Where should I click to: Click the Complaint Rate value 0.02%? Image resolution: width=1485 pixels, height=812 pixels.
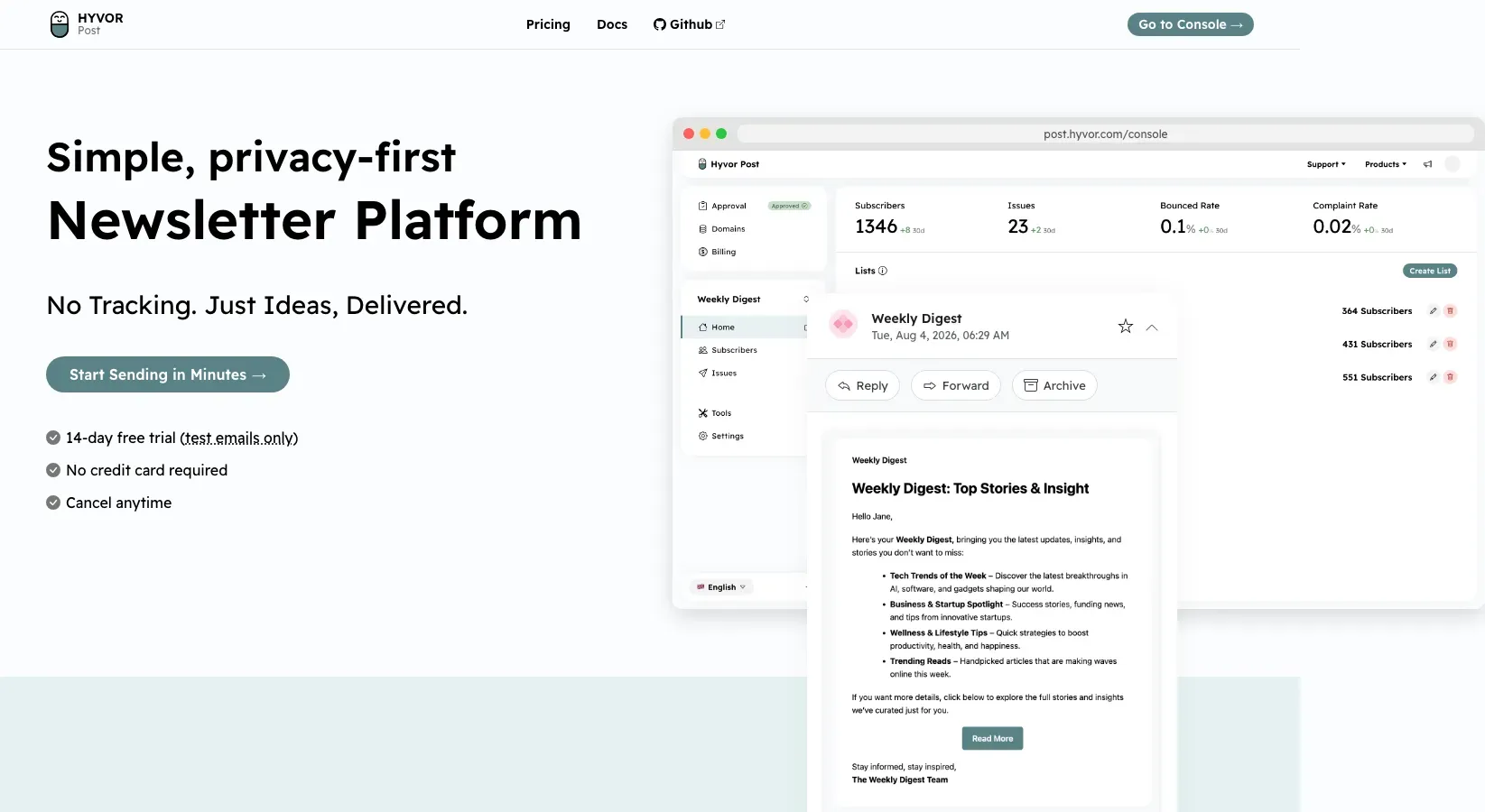click(1336, 226)
